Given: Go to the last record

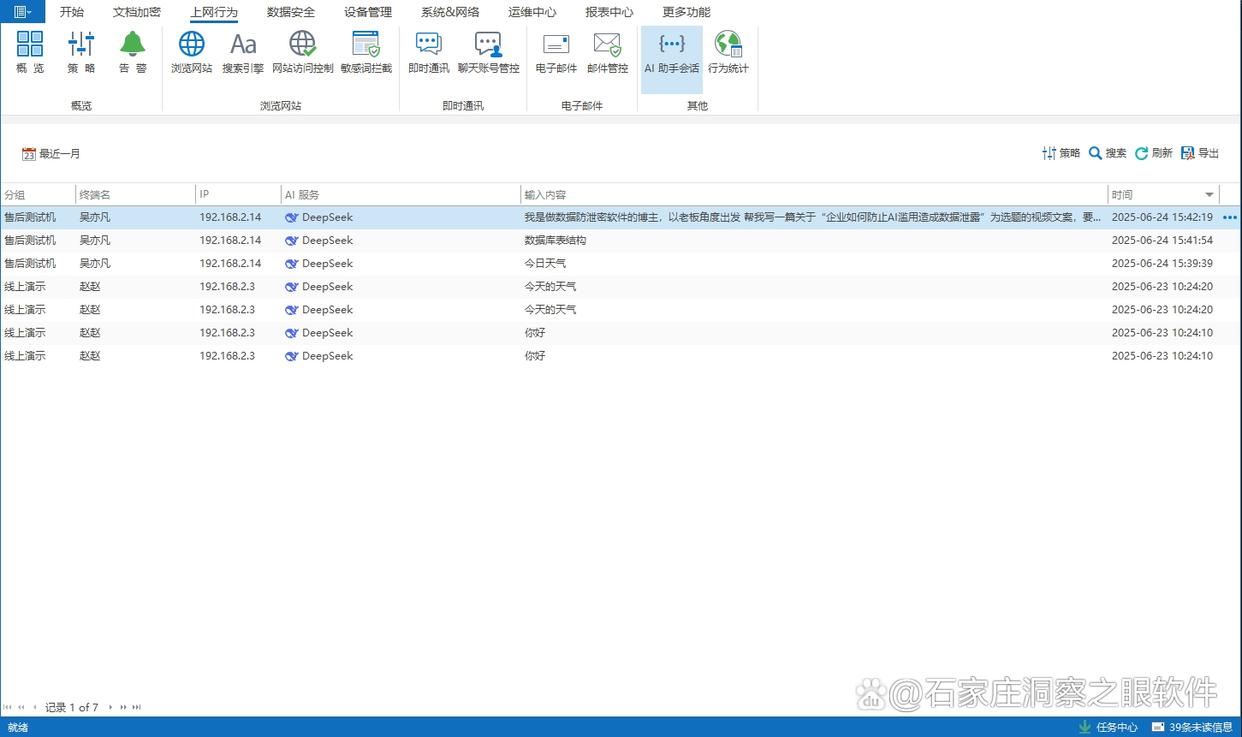Looking at the screenshot, I should pos(136,707).
